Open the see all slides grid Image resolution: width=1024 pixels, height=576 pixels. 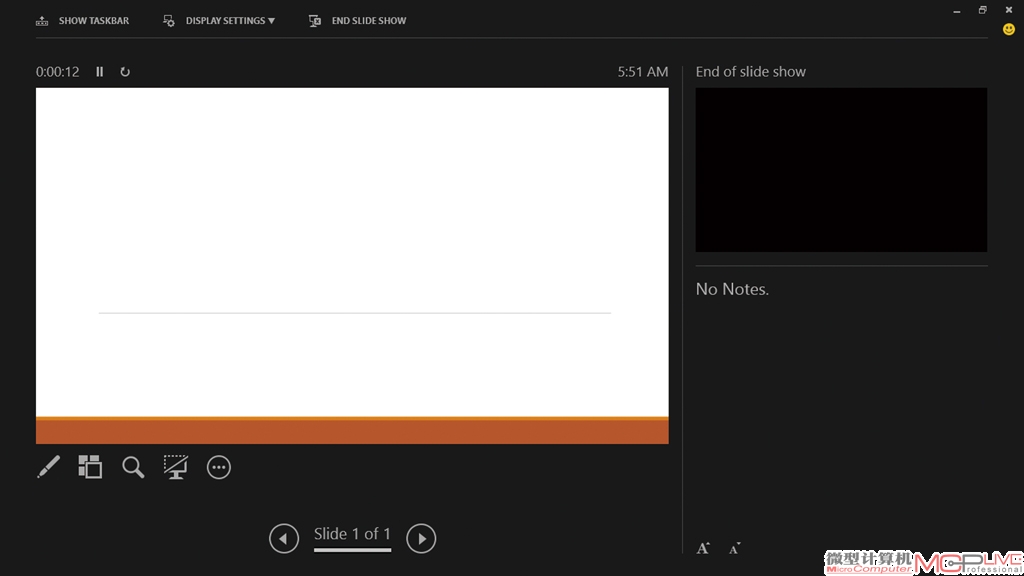(90, 467)
